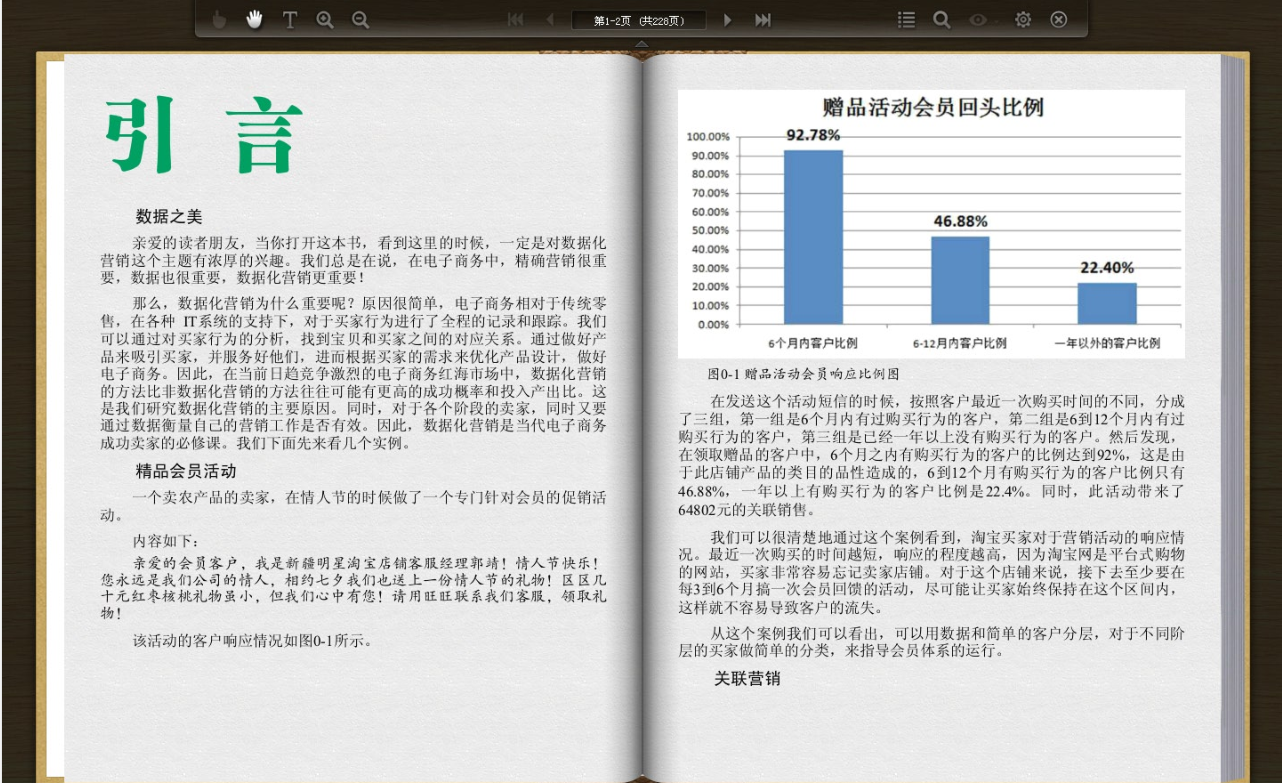This screenshot has width=1282, height=783.
Task: Select the text selection tool
Action: 290,19
